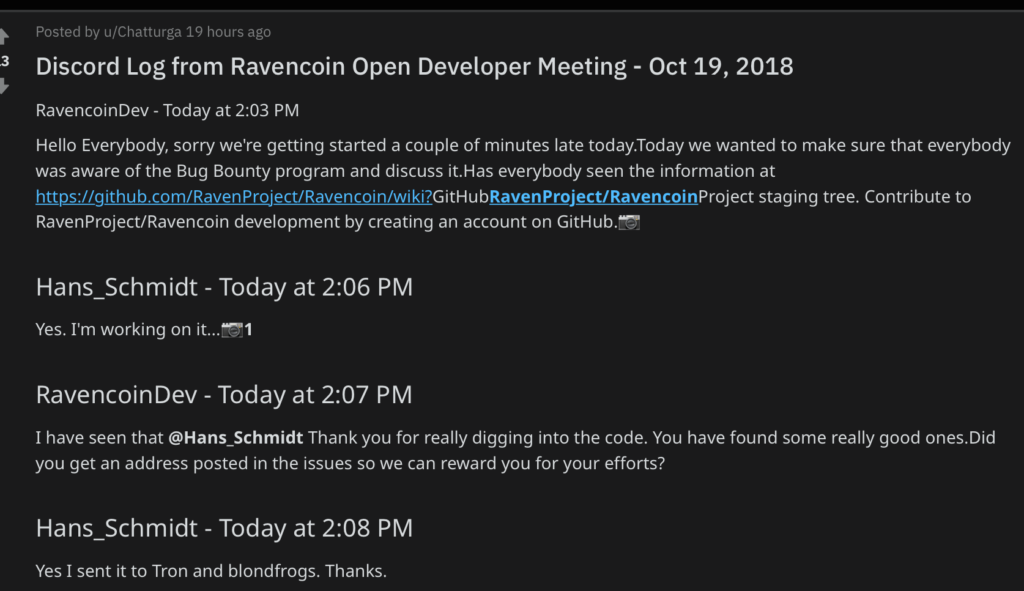Image resolution: width=1024 pixels, height=591 pixels.
Task: Click the bold "1" reaction count
Action: [x=248, y=330]
